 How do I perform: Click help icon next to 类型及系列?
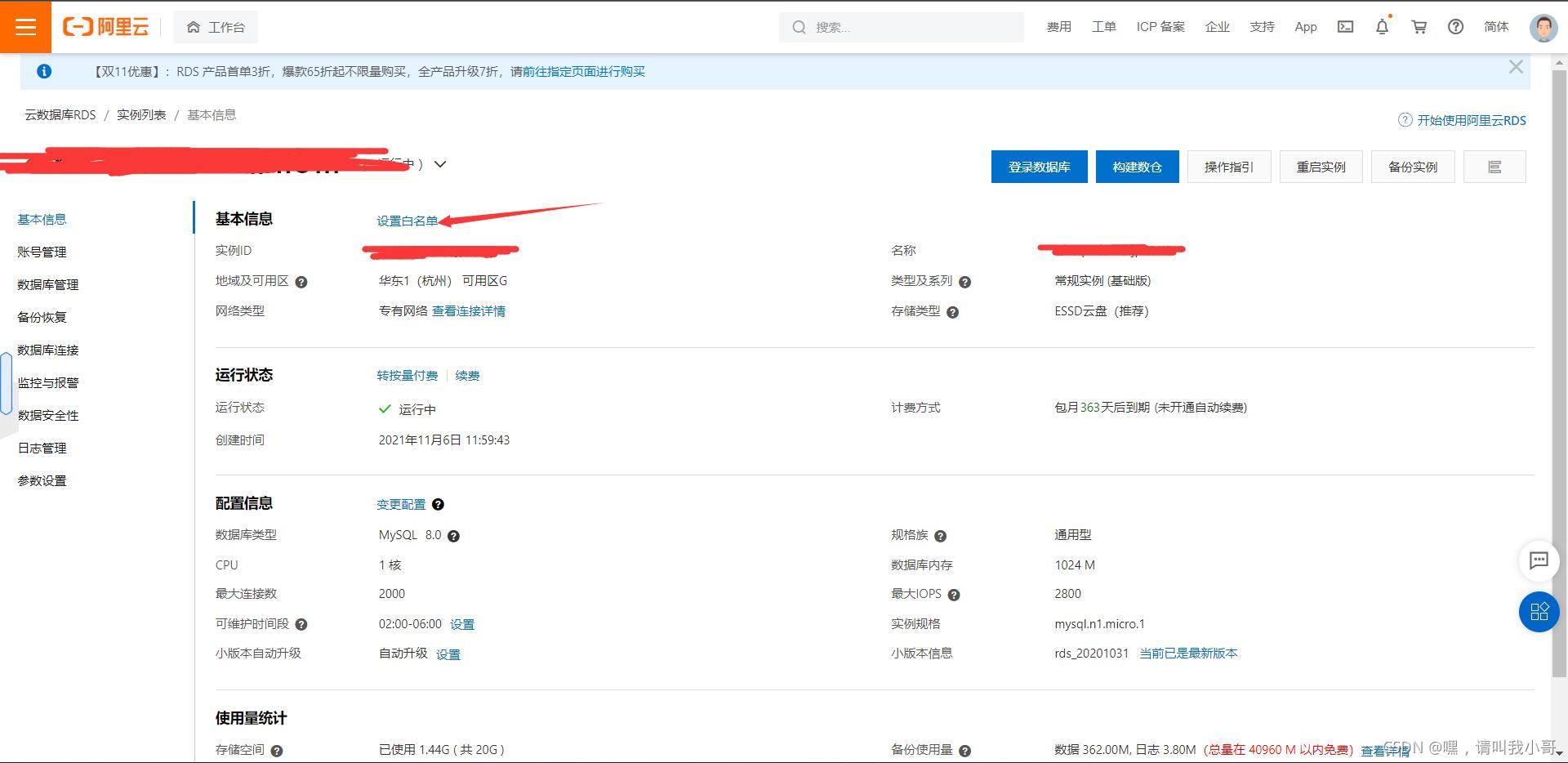click(x=964, y=283)
